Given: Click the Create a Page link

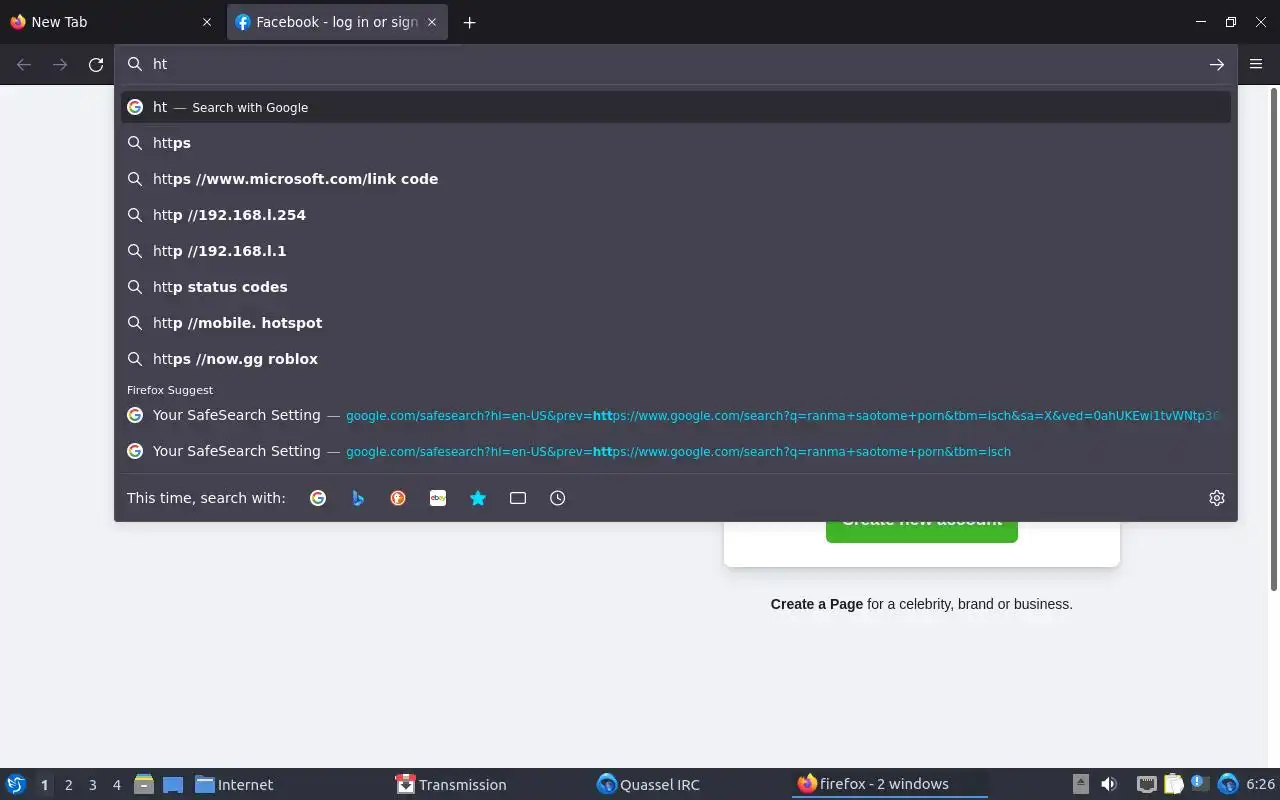Looking at the screenshot, I should point(816,604).
